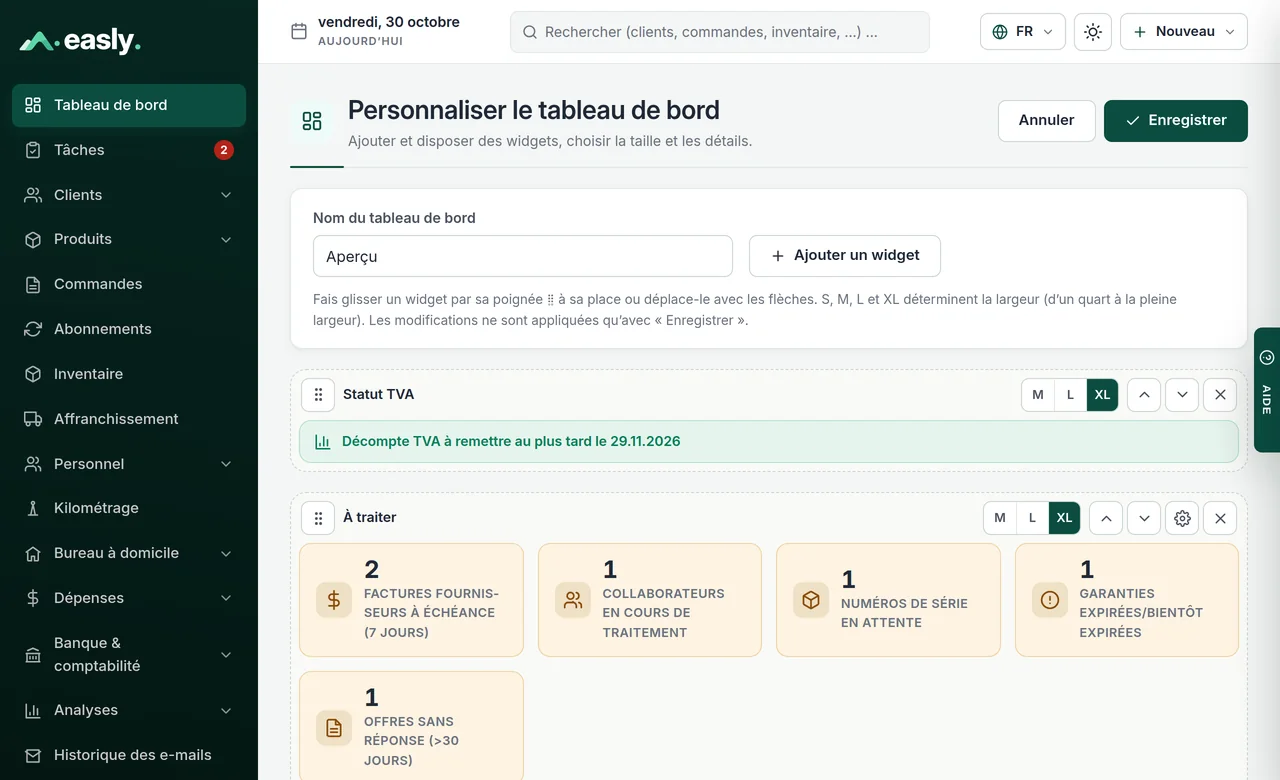Remove the À traiter widget
Image resolution: width=1280 pixels, height=780 pixels.
[x=1220, y=518]
